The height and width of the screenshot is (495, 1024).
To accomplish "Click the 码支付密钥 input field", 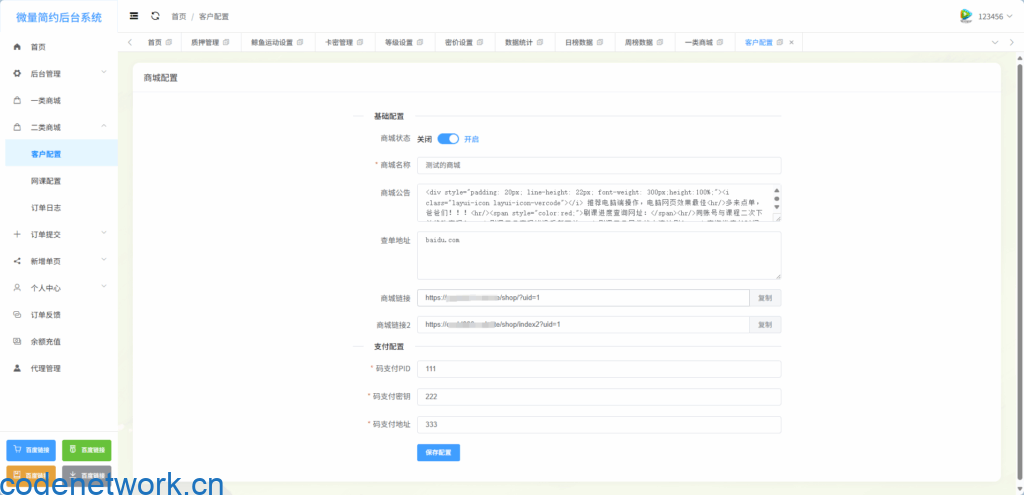I will pos(599,397).
